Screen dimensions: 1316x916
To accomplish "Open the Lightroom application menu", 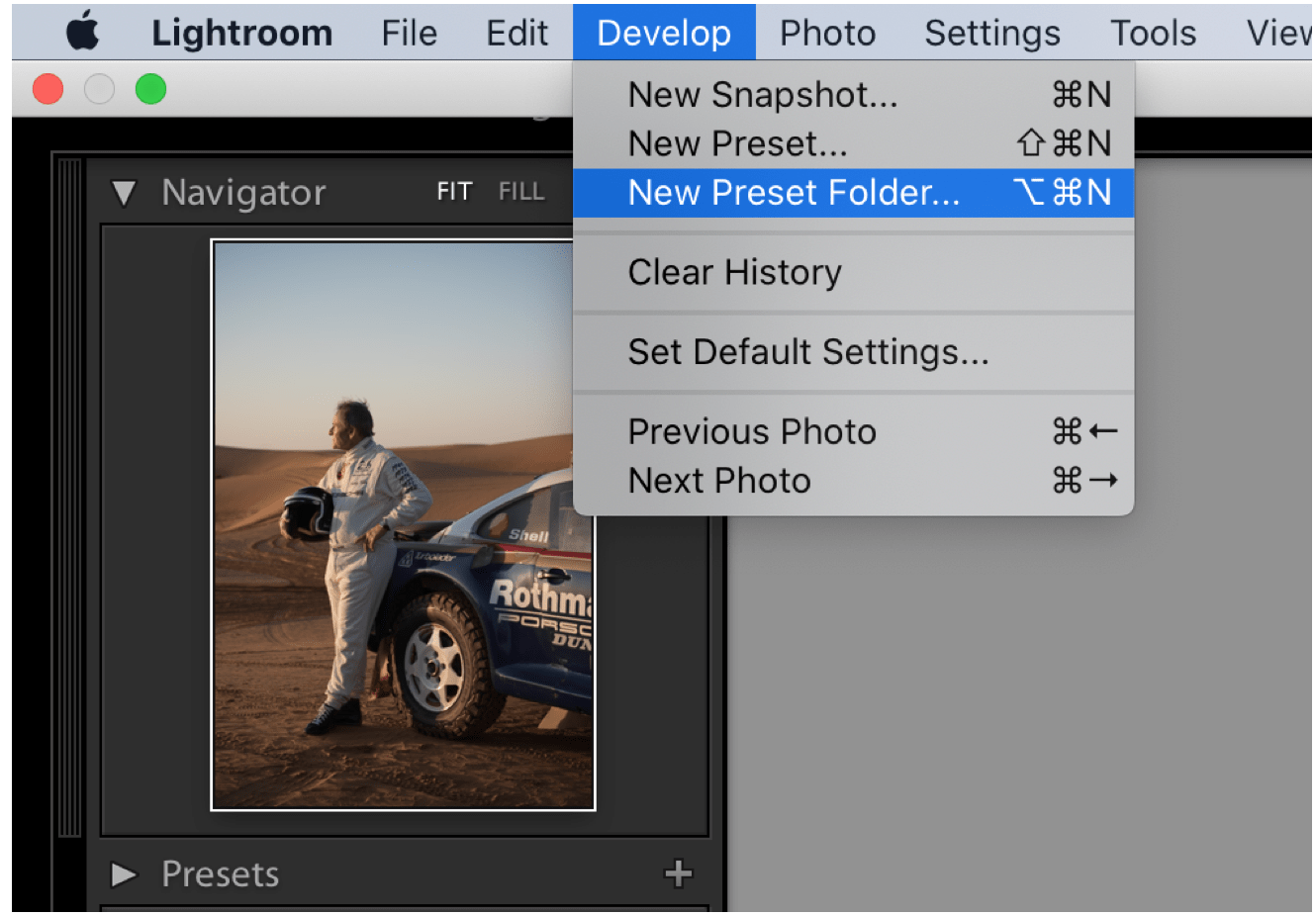I will pyautogui.click(x=241, y=34).
